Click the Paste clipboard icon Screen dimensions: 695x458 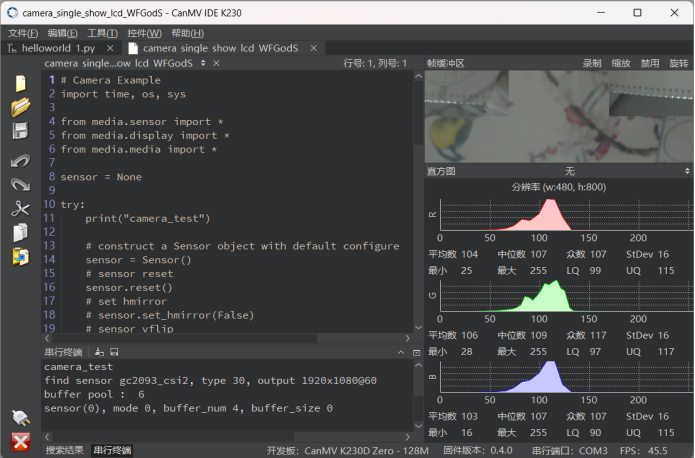click(x=20, y=256)
